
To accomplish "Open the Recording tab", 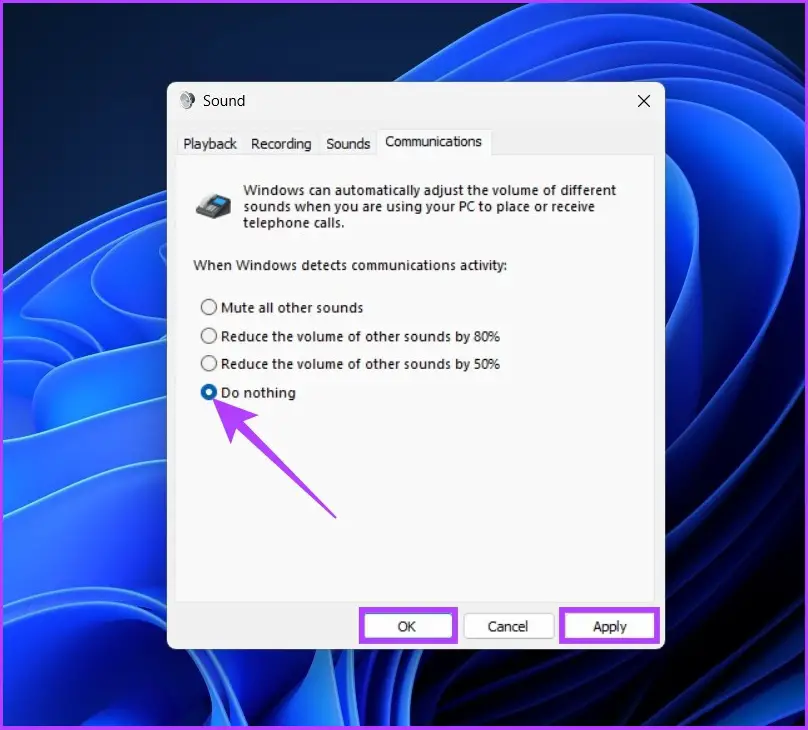I will coord(281,144).
